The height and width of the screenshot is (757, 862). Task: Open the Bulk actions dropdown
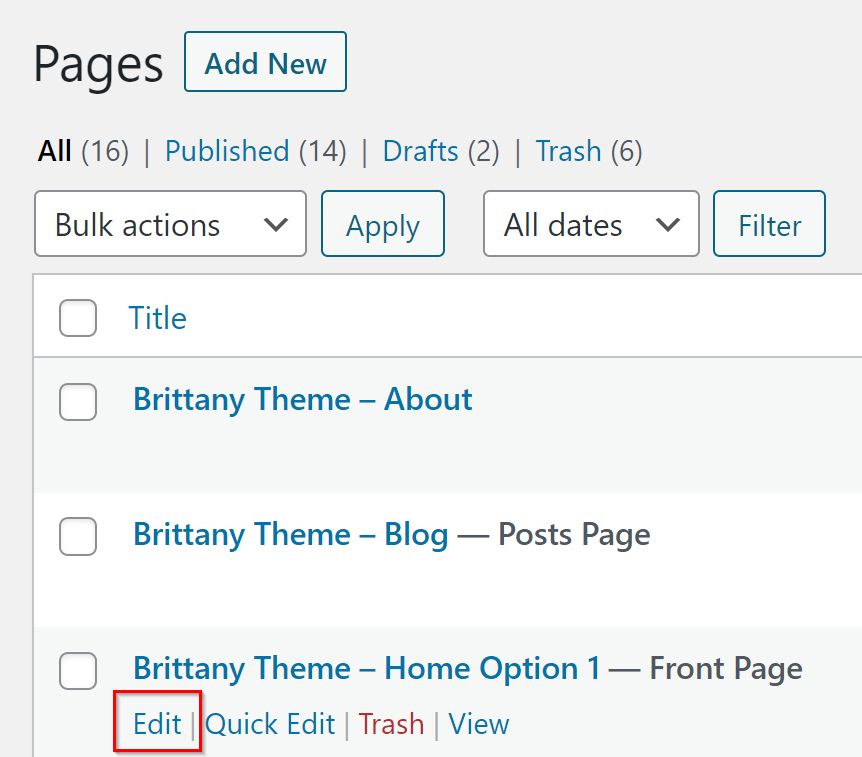[170, 225]
